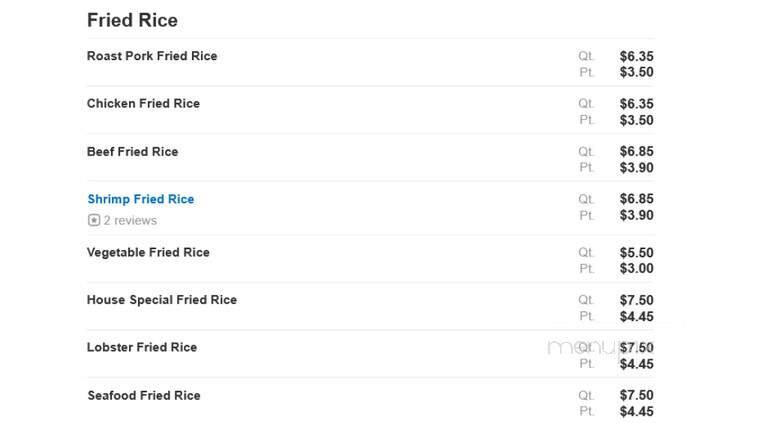The height and width of the screenshot is (430, 780).
Task: Select the Vegetable Fried Rice item
Action: (148, 252)
